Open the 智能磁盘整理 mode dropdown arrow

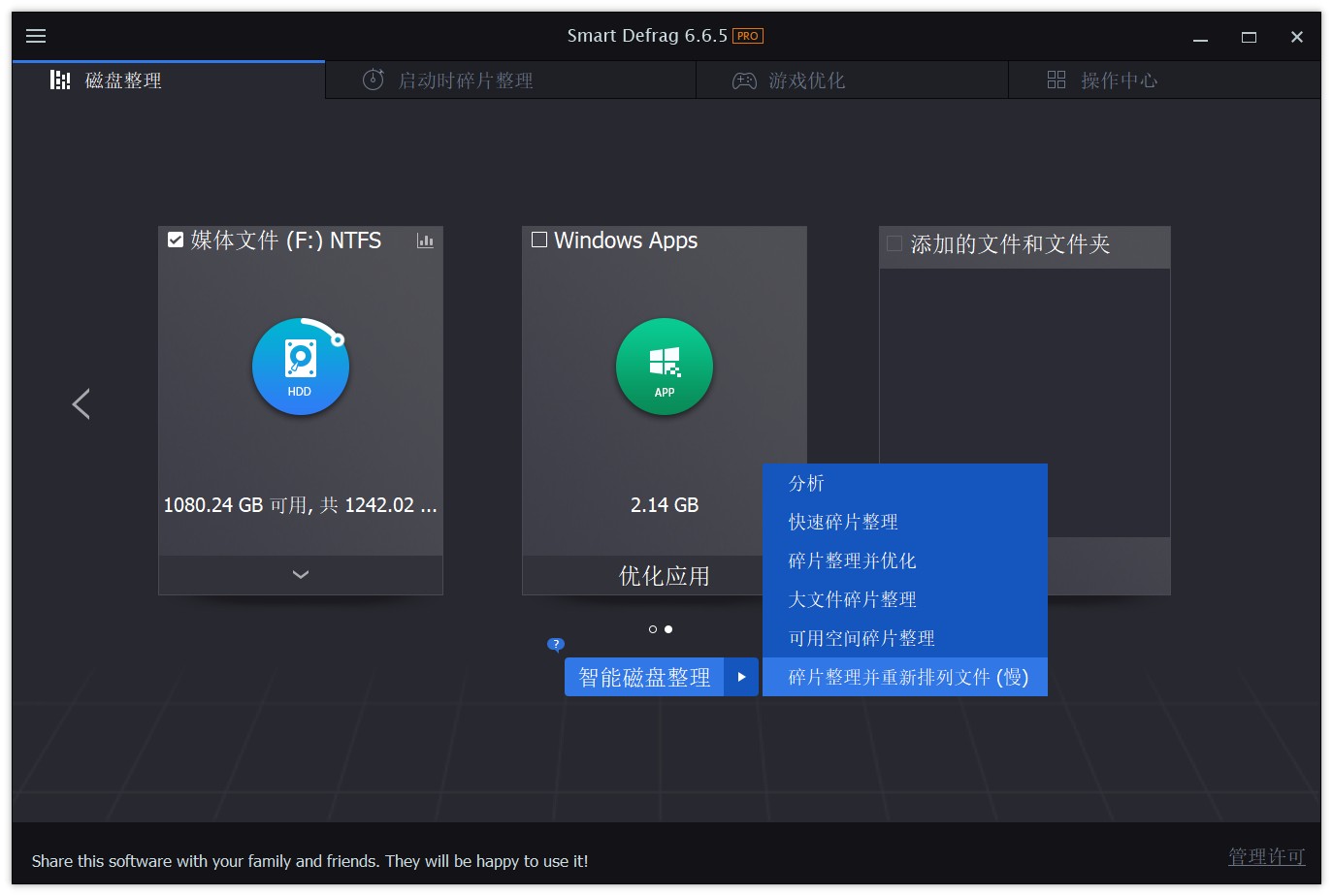pos(742,677)
